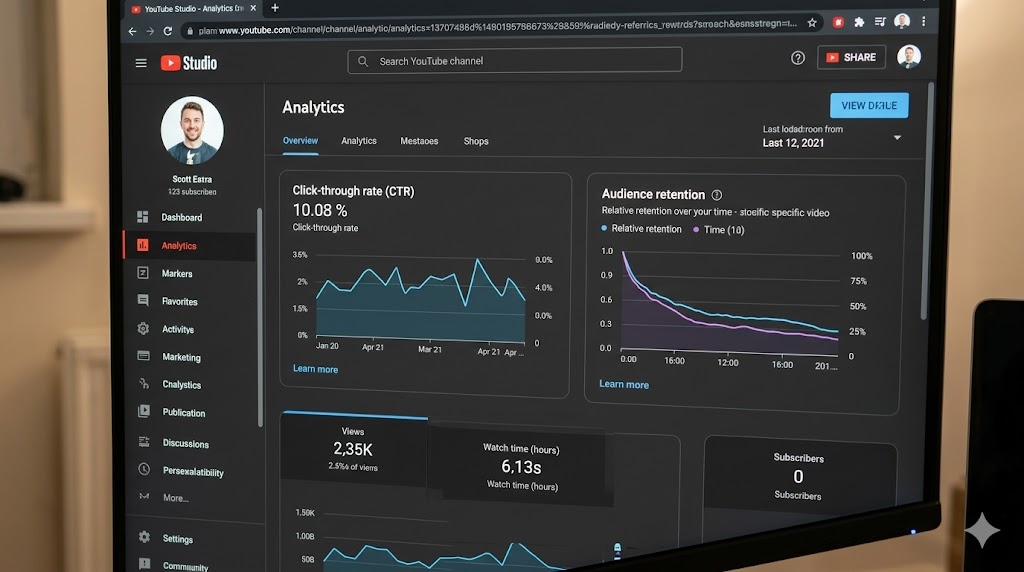The height and width of the screenshot is (572, 1024).
Task: Select the Watch time (hours) tab
Action: [x=521, y=467]
